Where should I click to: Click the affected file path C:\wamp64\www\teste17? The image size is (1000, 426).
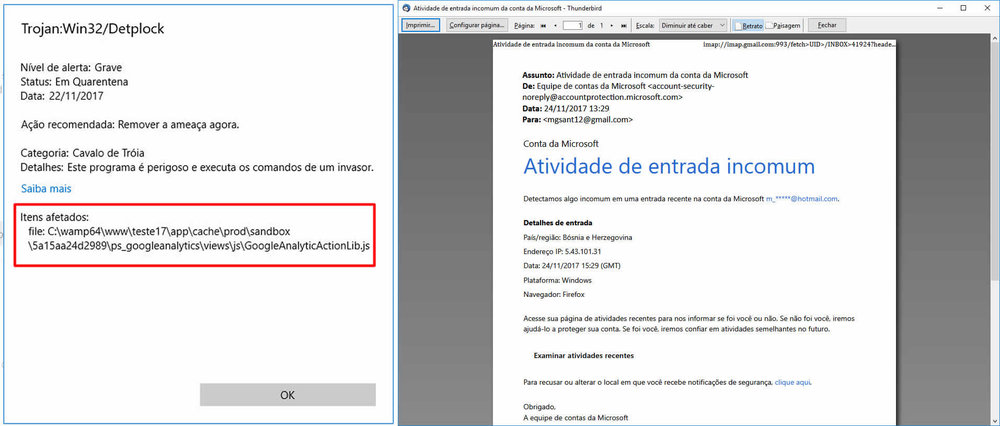200,238
